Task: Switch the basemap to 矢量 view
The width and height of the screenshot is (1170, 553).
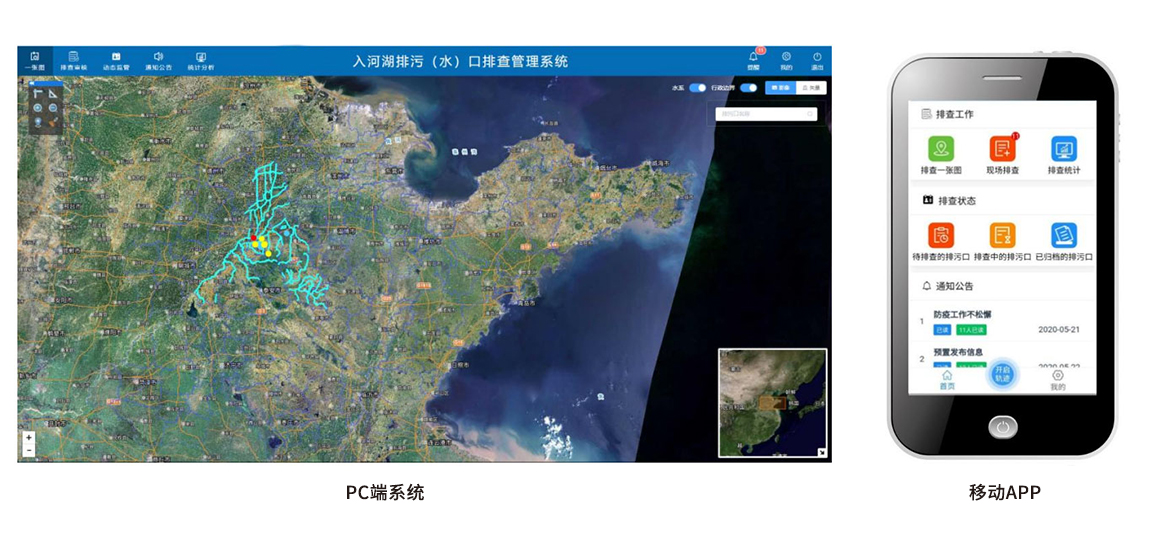Action: pyautogui.click(x=811, y=88)
